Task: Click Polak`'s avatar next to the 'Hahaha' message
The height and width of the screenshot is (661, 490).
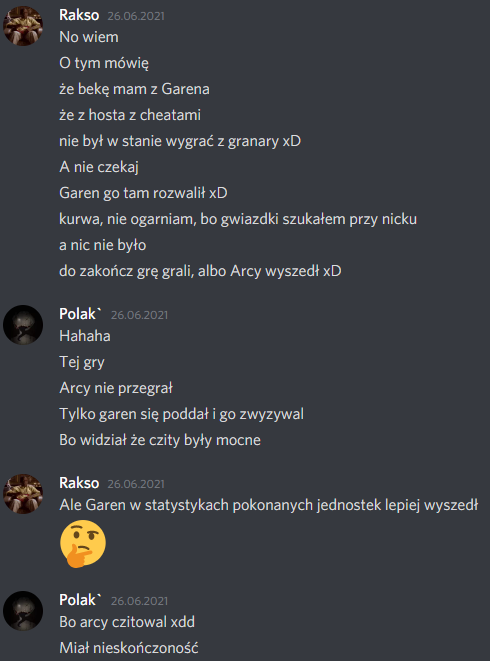Action: tap(23, 325)
